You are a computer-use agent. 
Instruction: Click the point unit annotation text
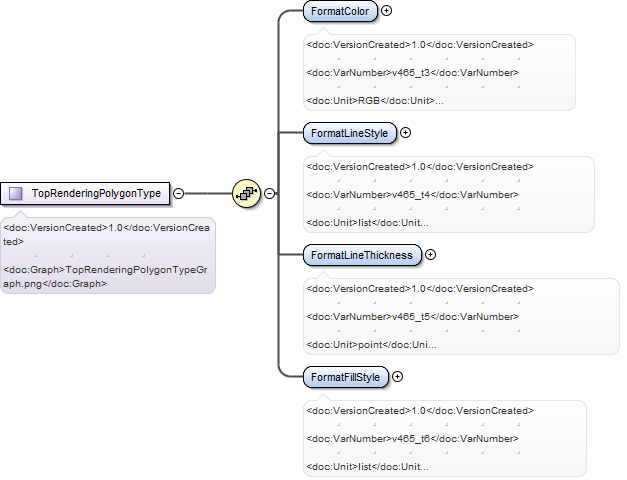pos(371,345)
